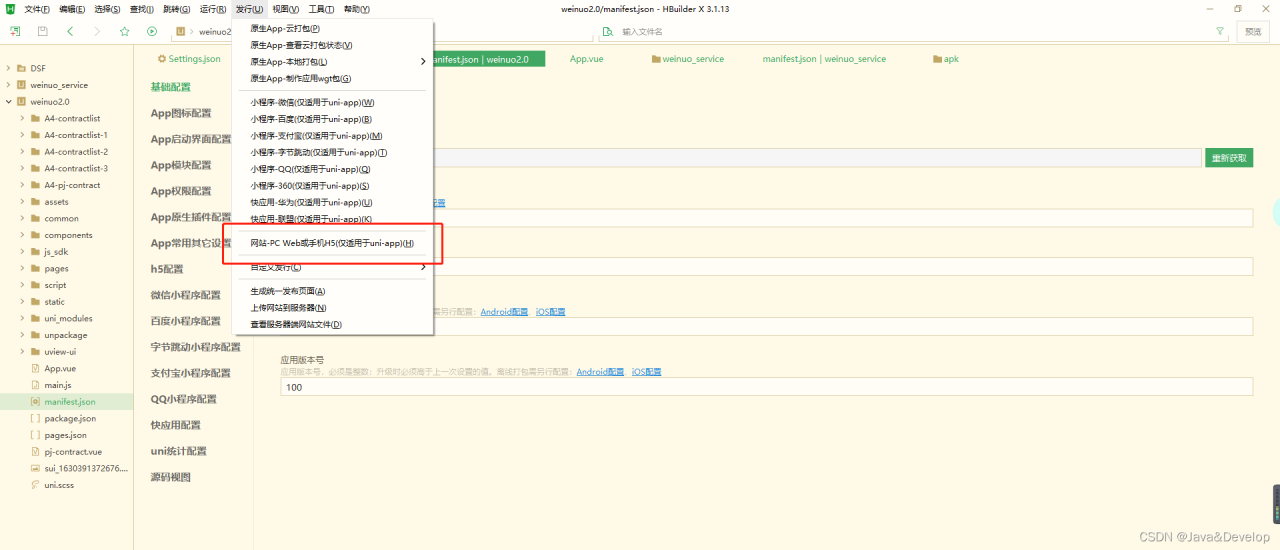Click the weinuo_service project icon
This screenshot has height=550, width=1280.
21,85
